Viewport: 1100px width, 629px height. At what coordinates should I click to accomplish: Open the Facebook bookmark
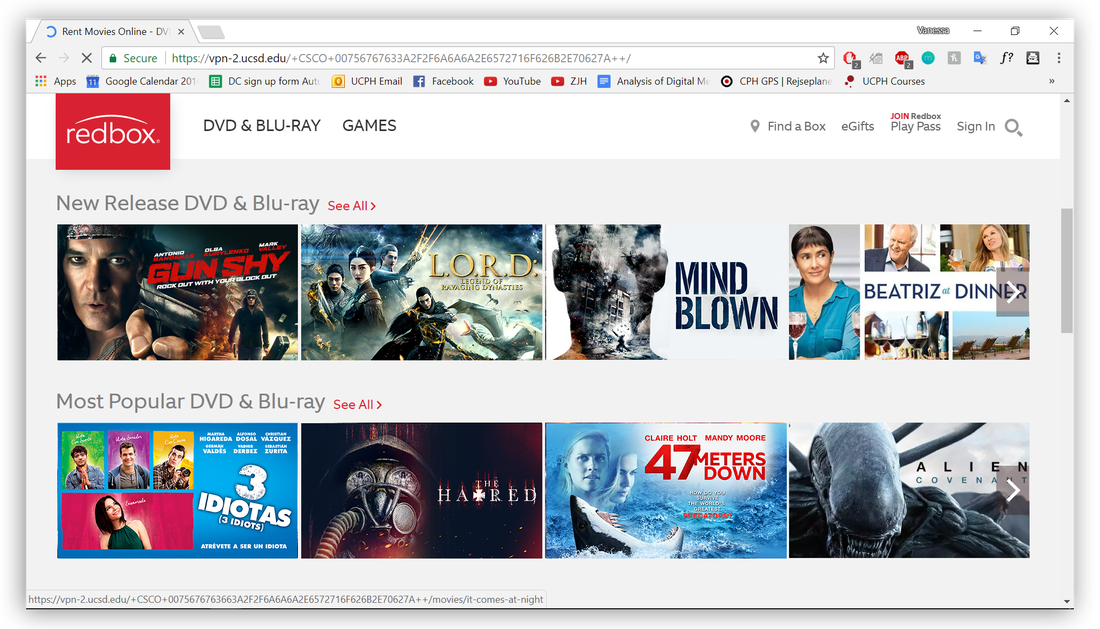(443, 81)
